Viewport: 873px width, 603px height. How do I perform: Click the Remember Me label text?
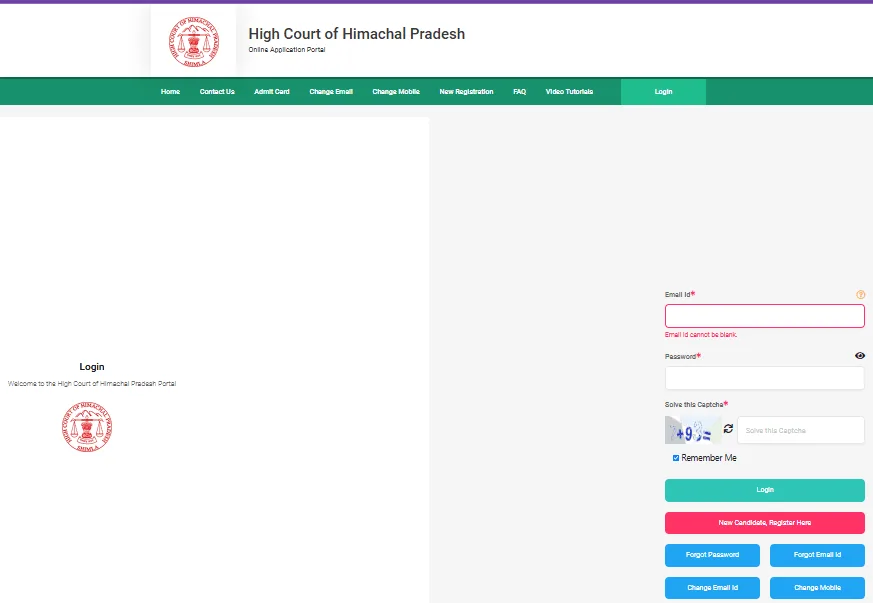[709, 458]
